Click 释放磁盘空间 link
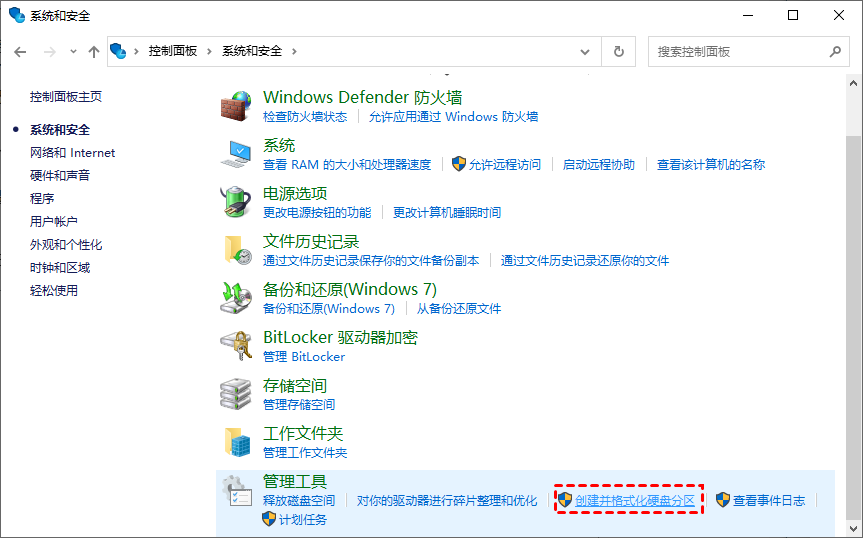 click(x=299, y=501)
